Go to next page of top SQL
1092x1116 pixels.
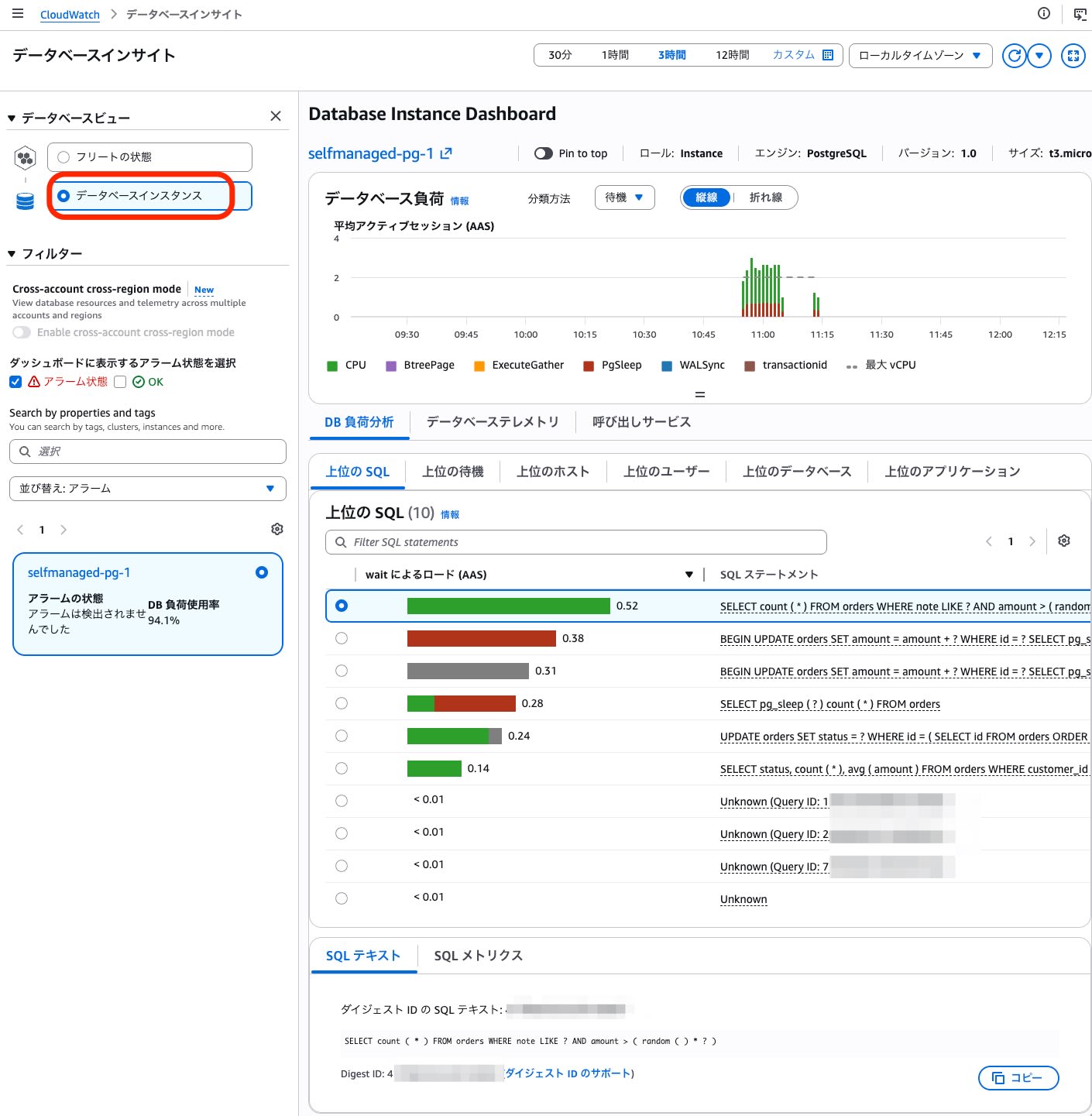1032,541
